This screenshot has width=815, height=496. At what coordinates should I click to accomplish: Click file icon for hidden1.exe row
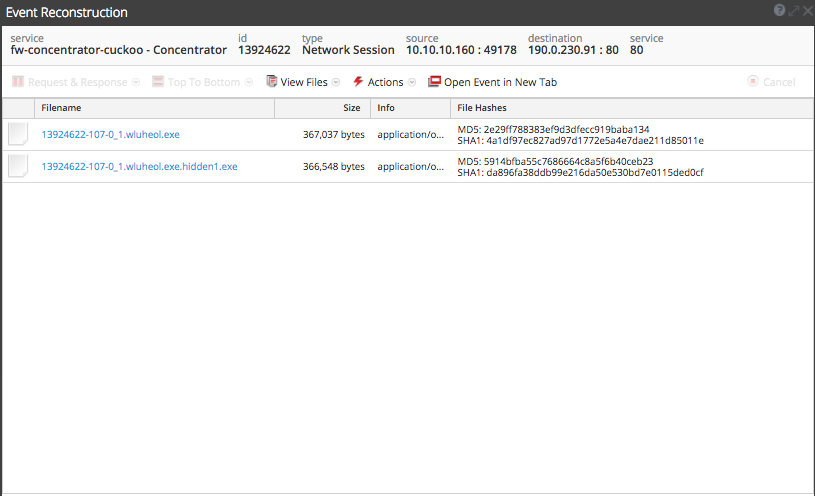(18, 166)
